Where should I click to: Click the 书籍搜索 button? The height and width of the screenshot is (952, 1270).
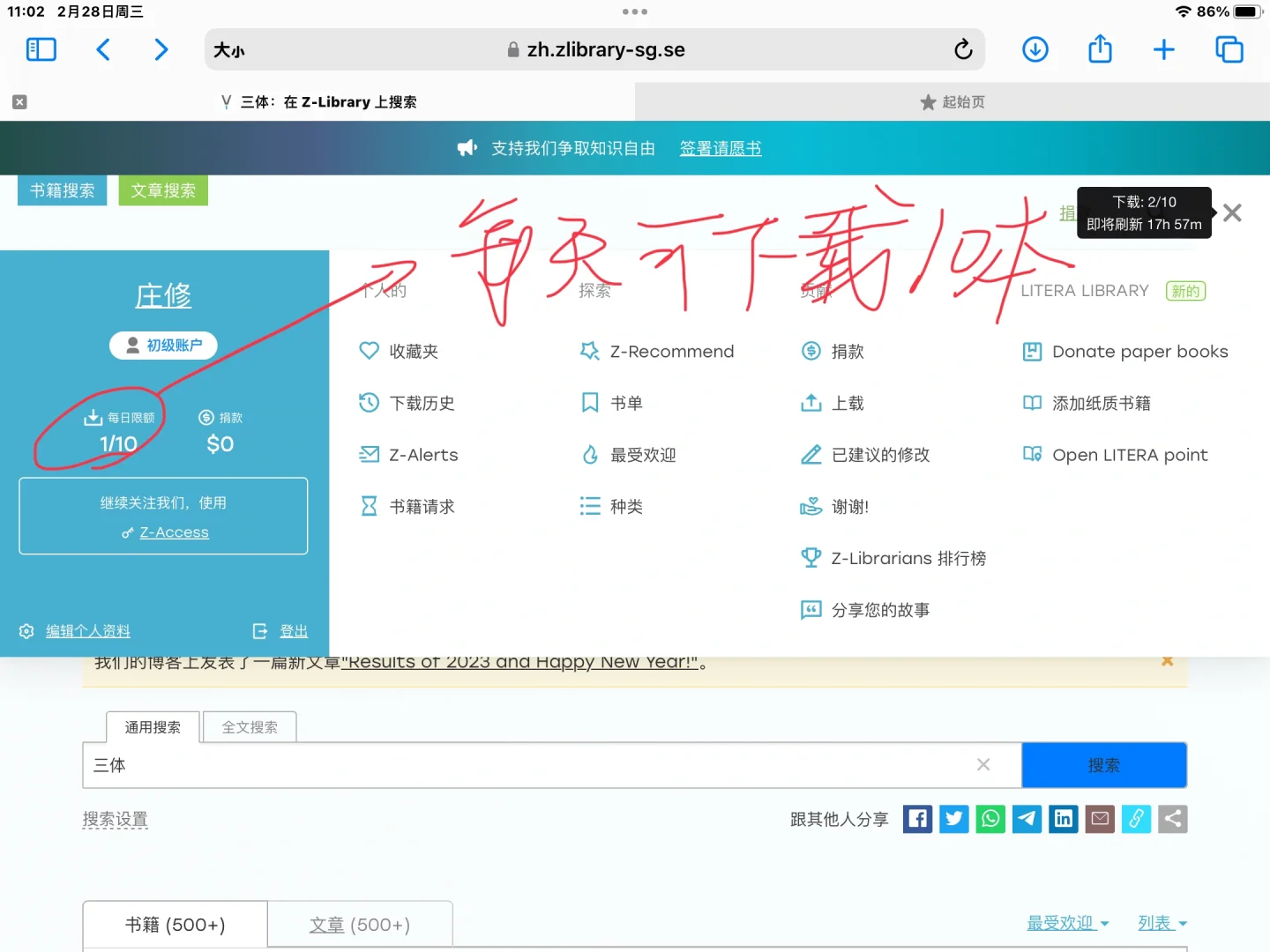click(62, 190)
